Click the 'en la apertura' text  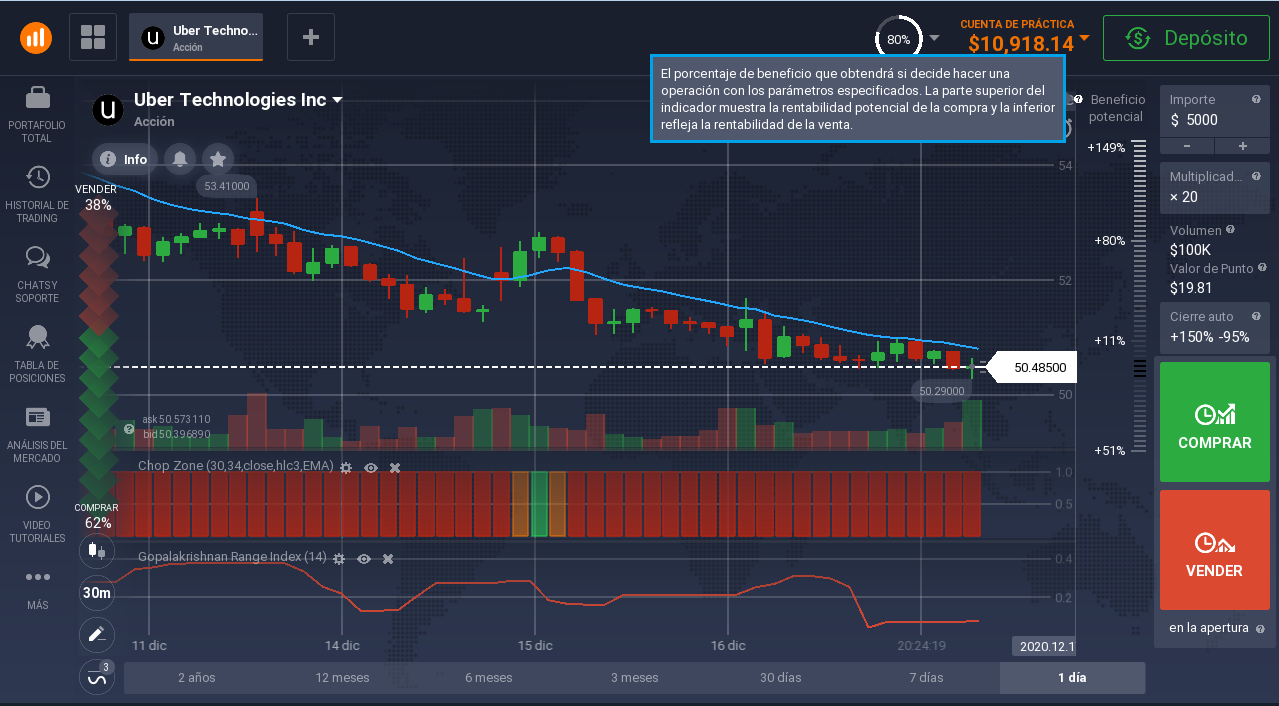click(x=1209, y=628)
